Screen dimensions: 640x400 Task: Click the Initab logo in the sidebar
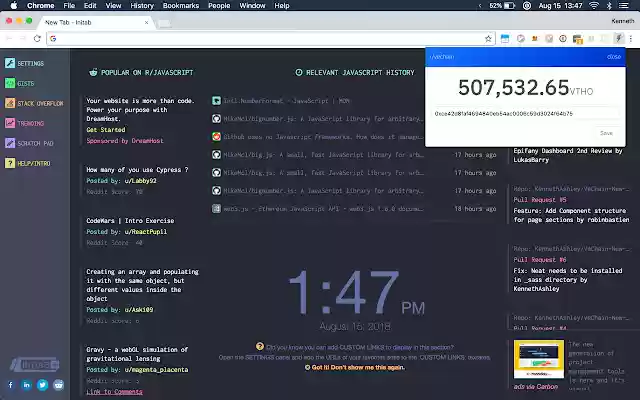tap(35, 364)
